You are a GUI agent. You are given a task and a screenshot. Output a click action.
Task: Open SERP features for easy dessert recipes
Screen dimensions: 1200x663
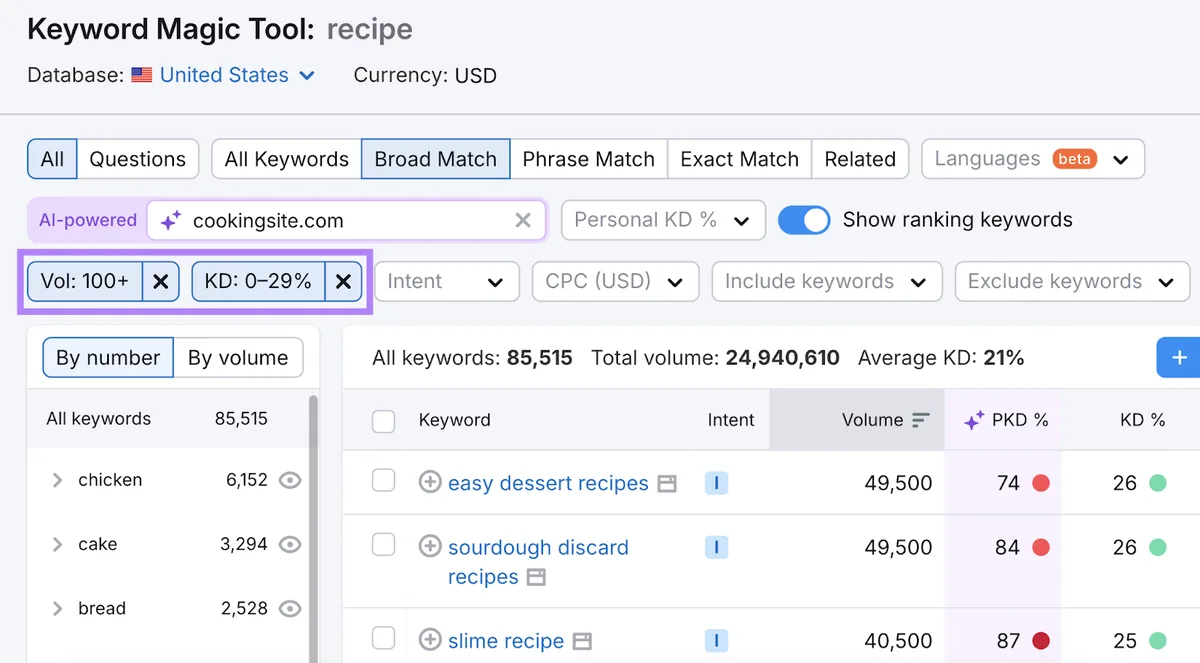click(x=667, y=484)
